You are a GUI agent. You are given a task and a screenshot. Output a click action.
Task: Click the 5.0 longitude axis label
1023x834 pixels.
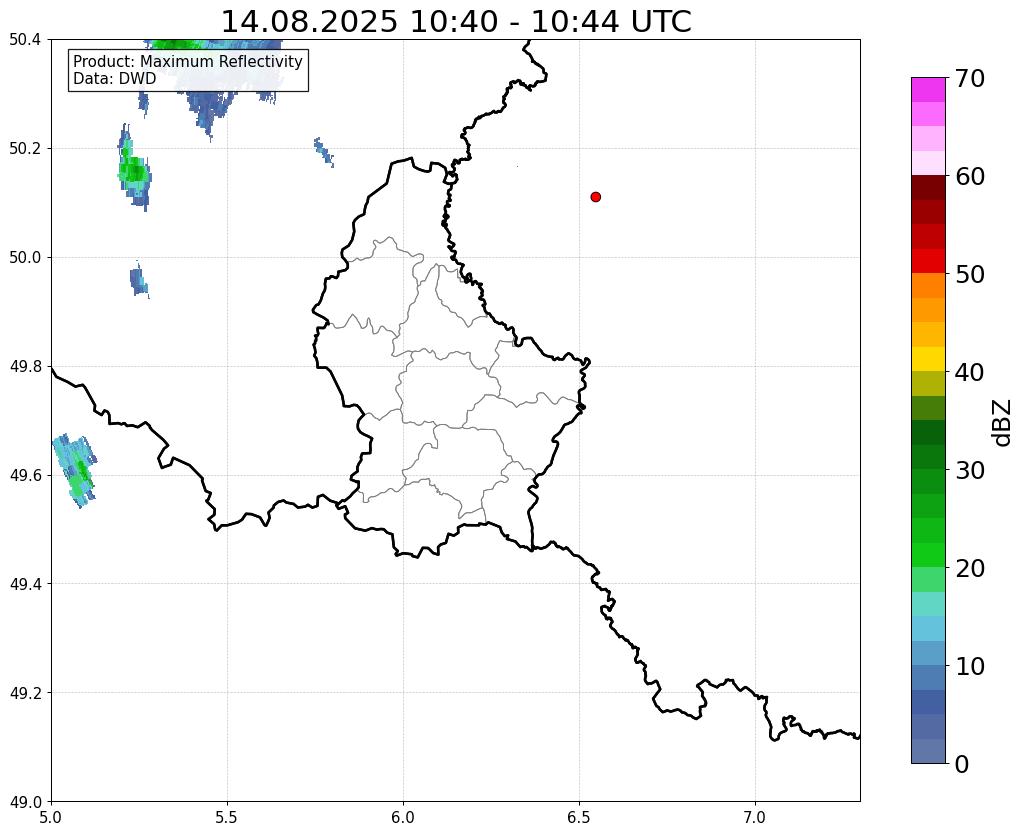pos(51,817)
